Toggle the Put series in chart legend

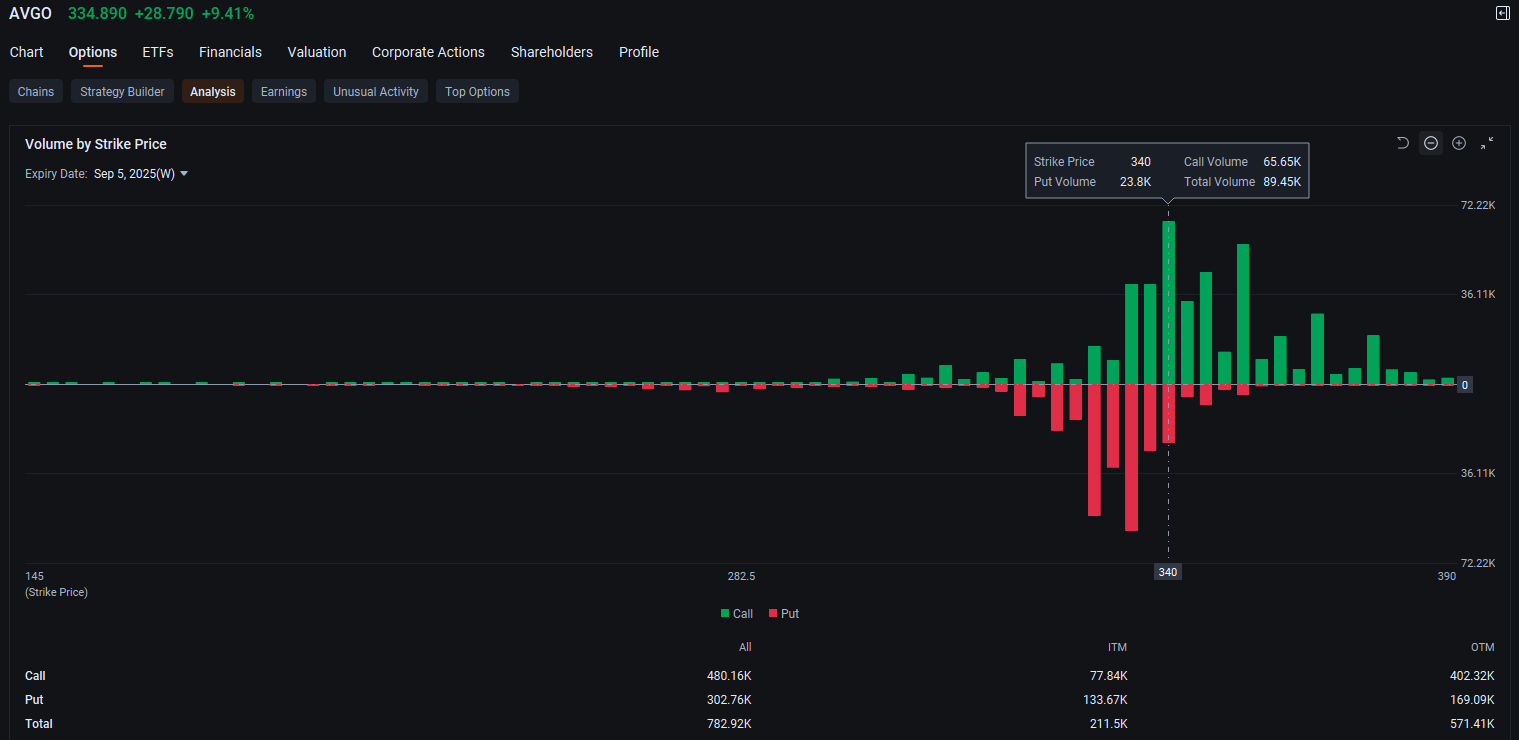click(x=784, y=614)
